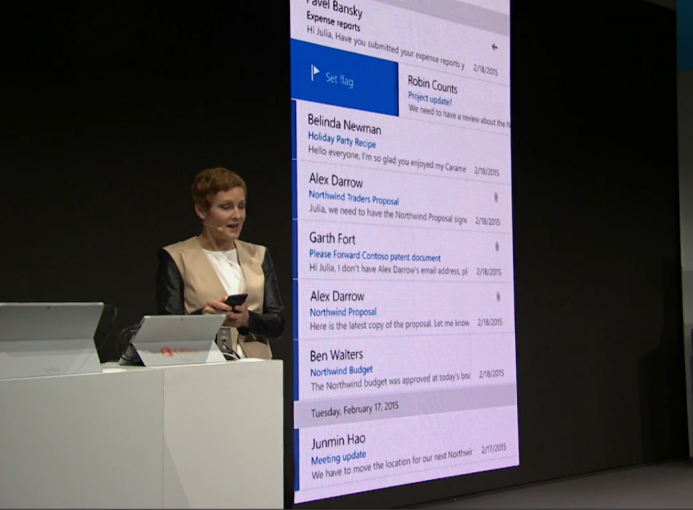
Task: Click the flag icon beside Set flag
Action: coord(315,73)
